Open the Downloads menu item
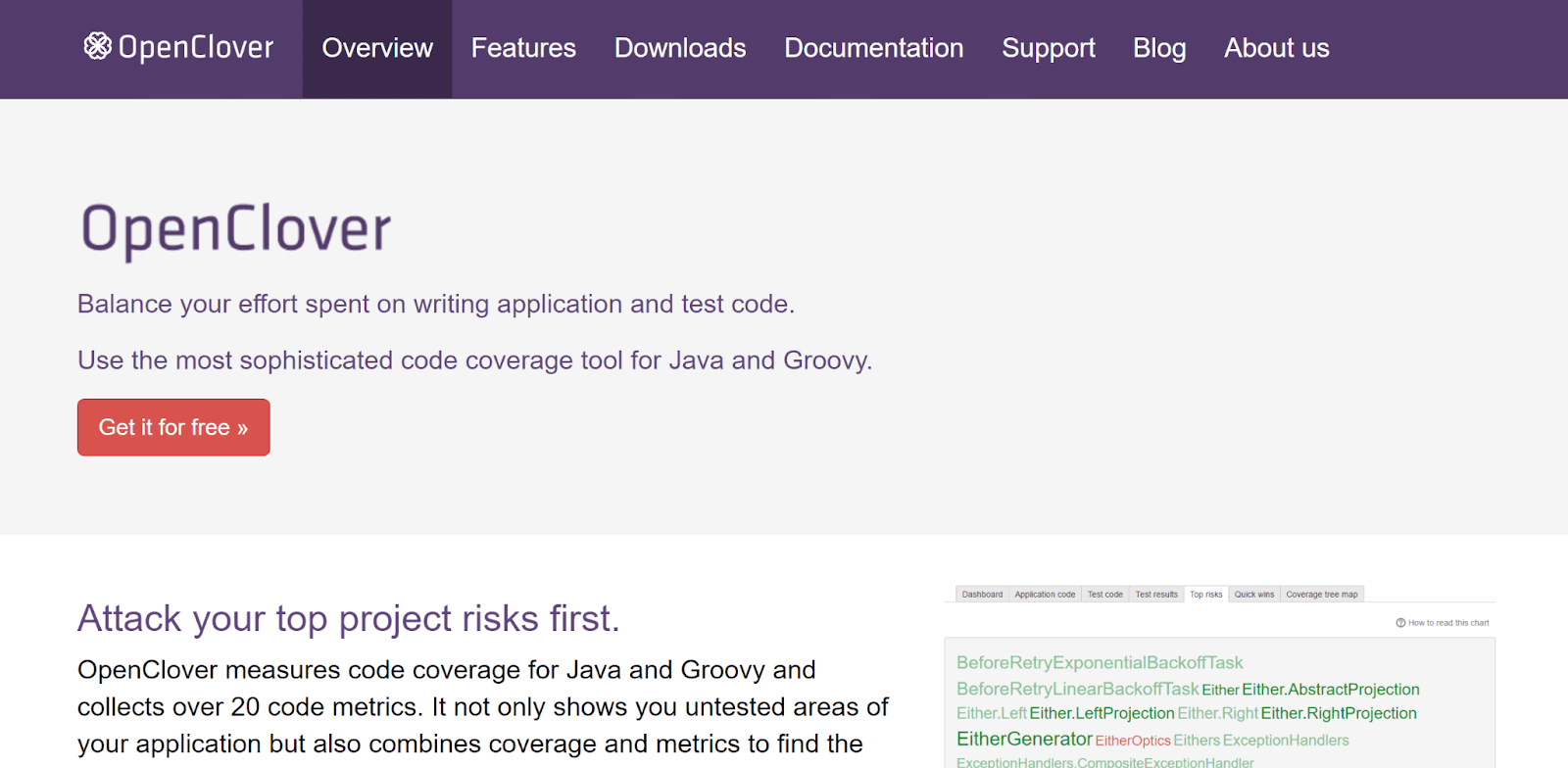The image size is (1568, 768). pyautogui.click(x=680, y=48)
